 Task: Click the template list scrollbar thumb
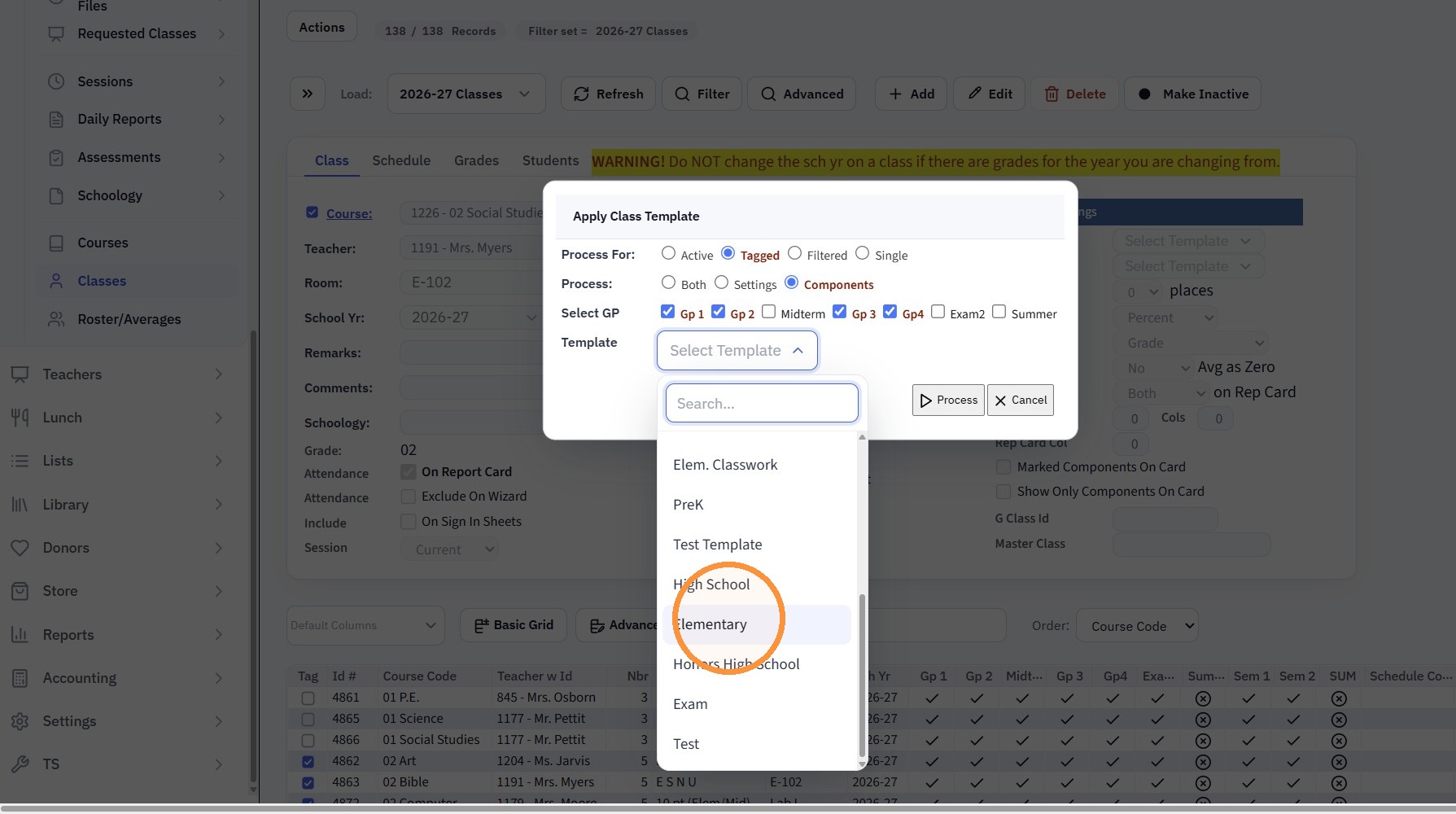(x=862, y=676)
